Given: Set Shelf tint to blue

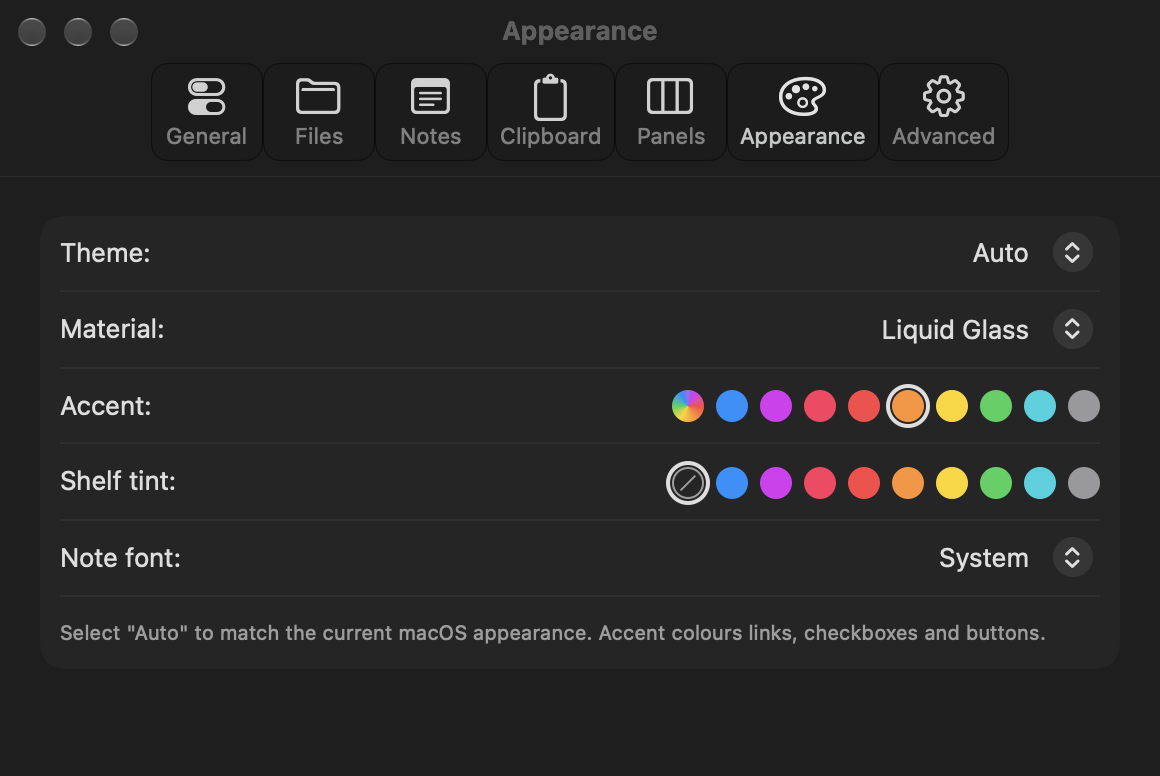Looking at the screenshot, I should point(732,483).
